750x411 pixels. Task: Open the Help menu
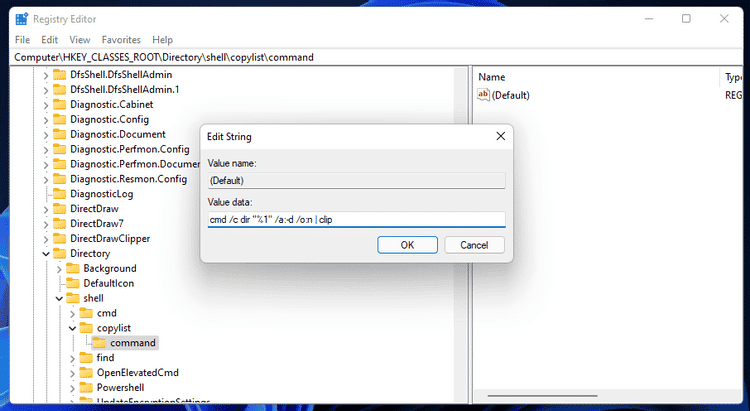tap(162, 40)
